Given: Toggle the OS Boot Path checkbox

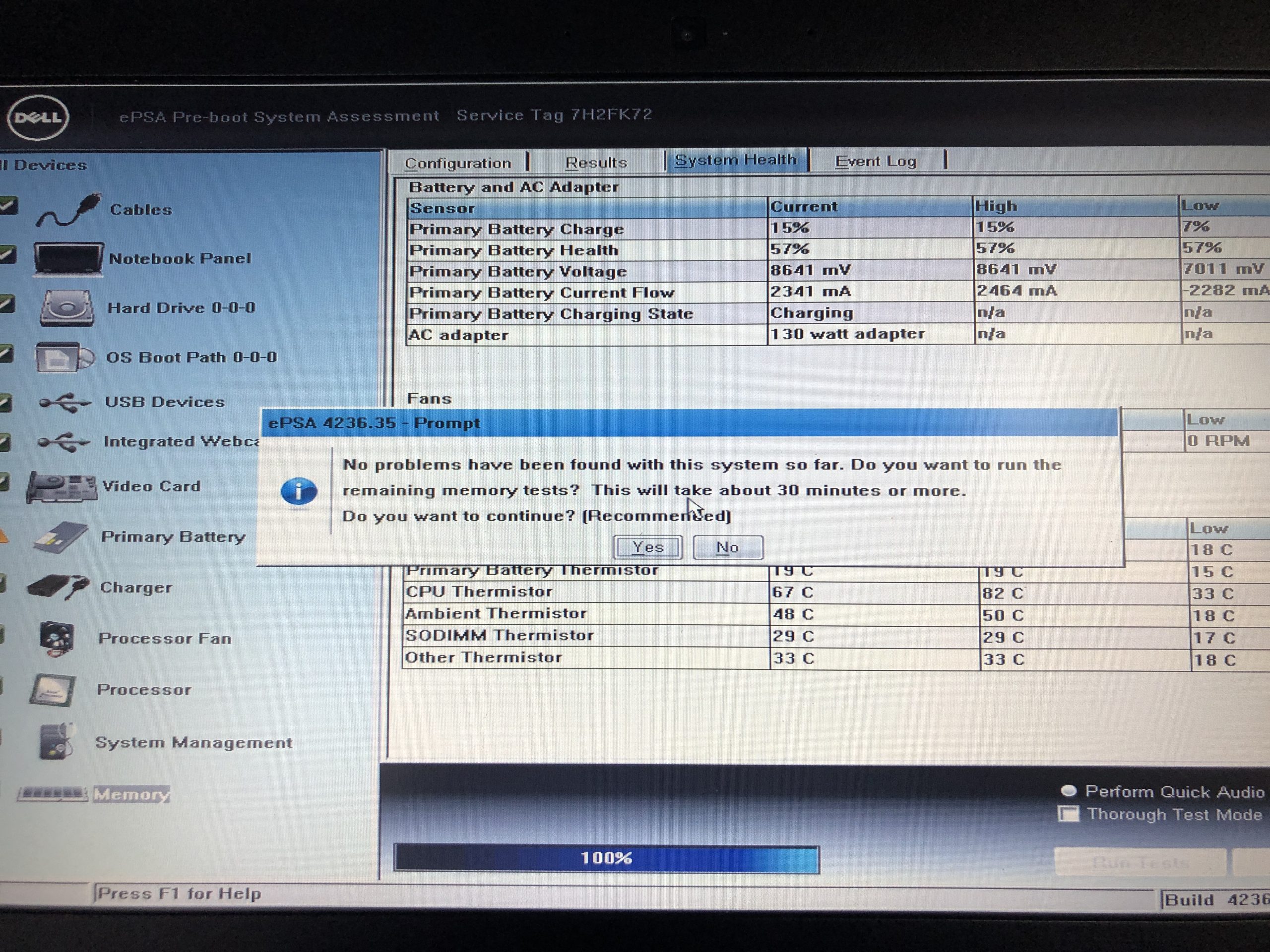Looking at the screenshot, I should tap(6, 354).
